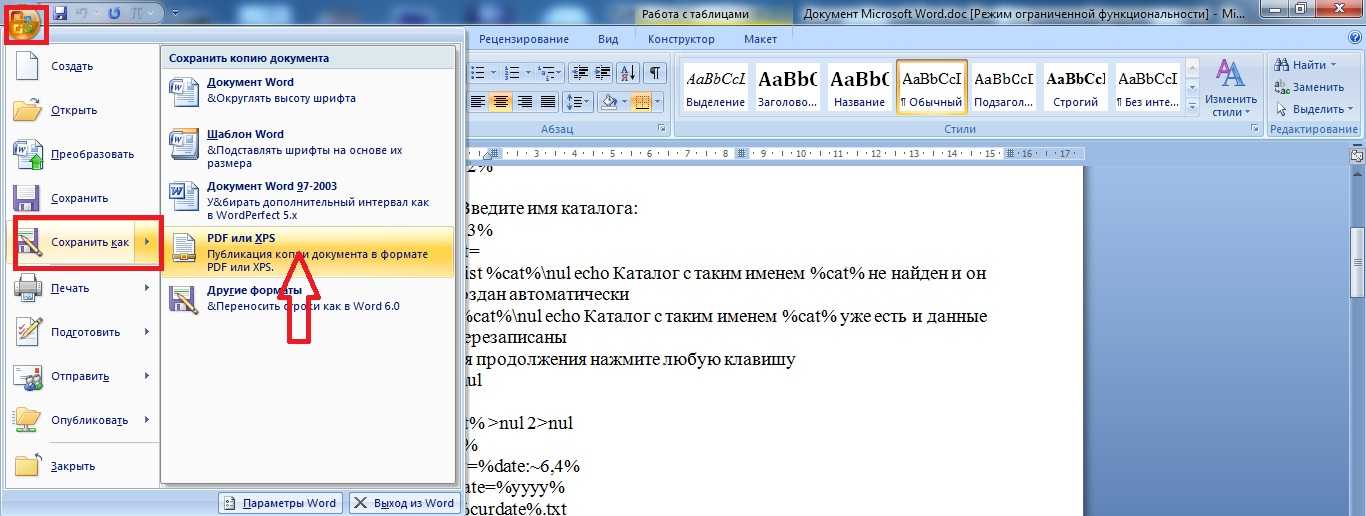Viewport: 1366px width, 516px height.
Task: Toggle the ruler button above scrollbar
Action: click(x=1357, y=156)
